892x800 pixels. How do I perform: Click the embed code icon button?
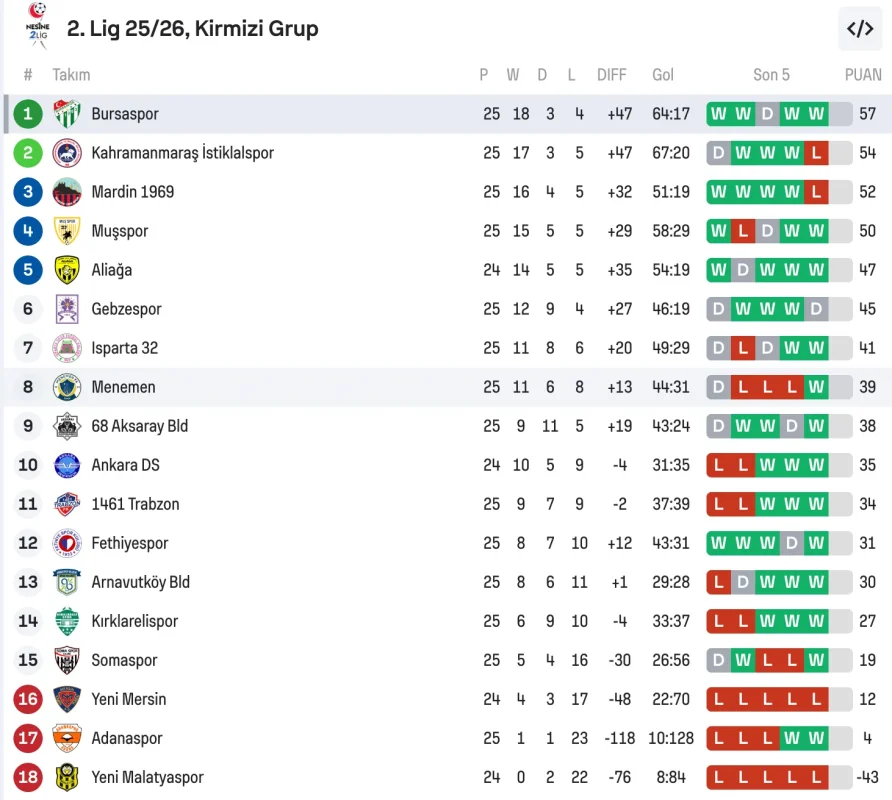click(860, 29)
